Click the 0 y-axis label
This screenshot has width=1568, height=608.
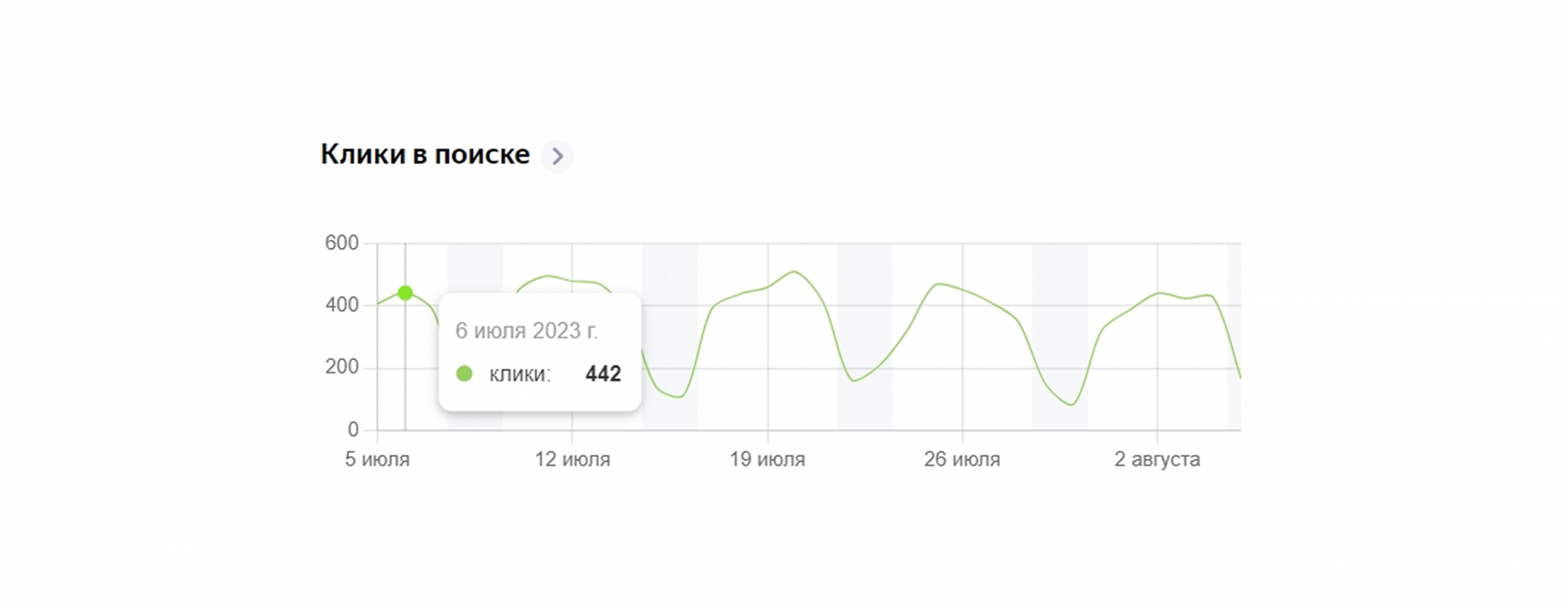tap(353, 430)
